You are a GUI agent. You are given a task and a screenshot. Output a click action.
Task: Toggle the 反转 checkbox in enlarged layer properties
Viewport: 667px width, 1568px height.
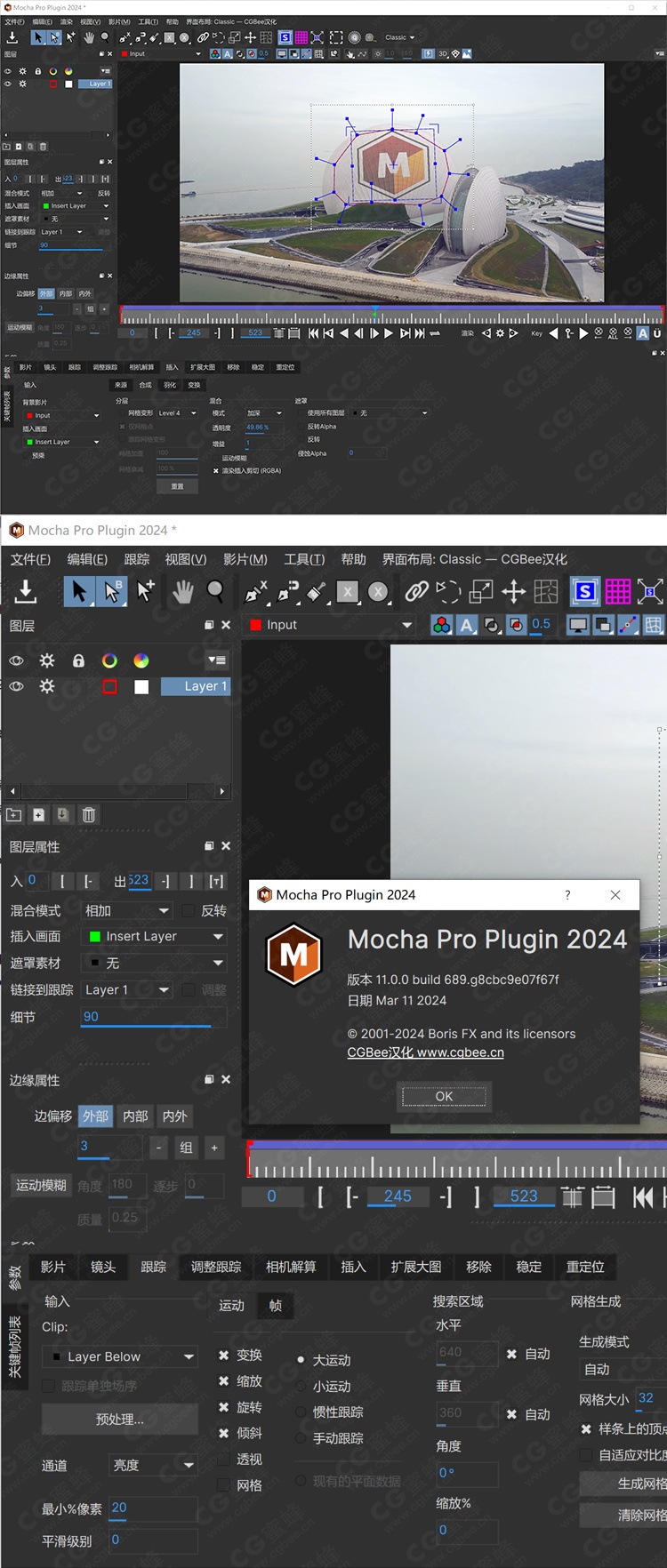188,910
